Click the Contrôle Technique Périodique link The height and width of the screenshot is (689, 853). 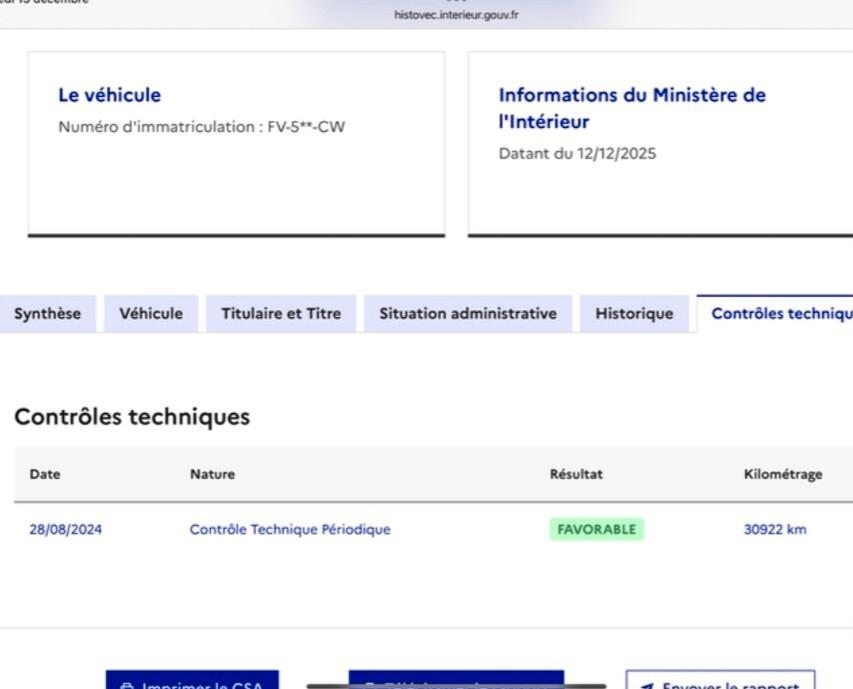pyautogui.click(x=291, y=529)
